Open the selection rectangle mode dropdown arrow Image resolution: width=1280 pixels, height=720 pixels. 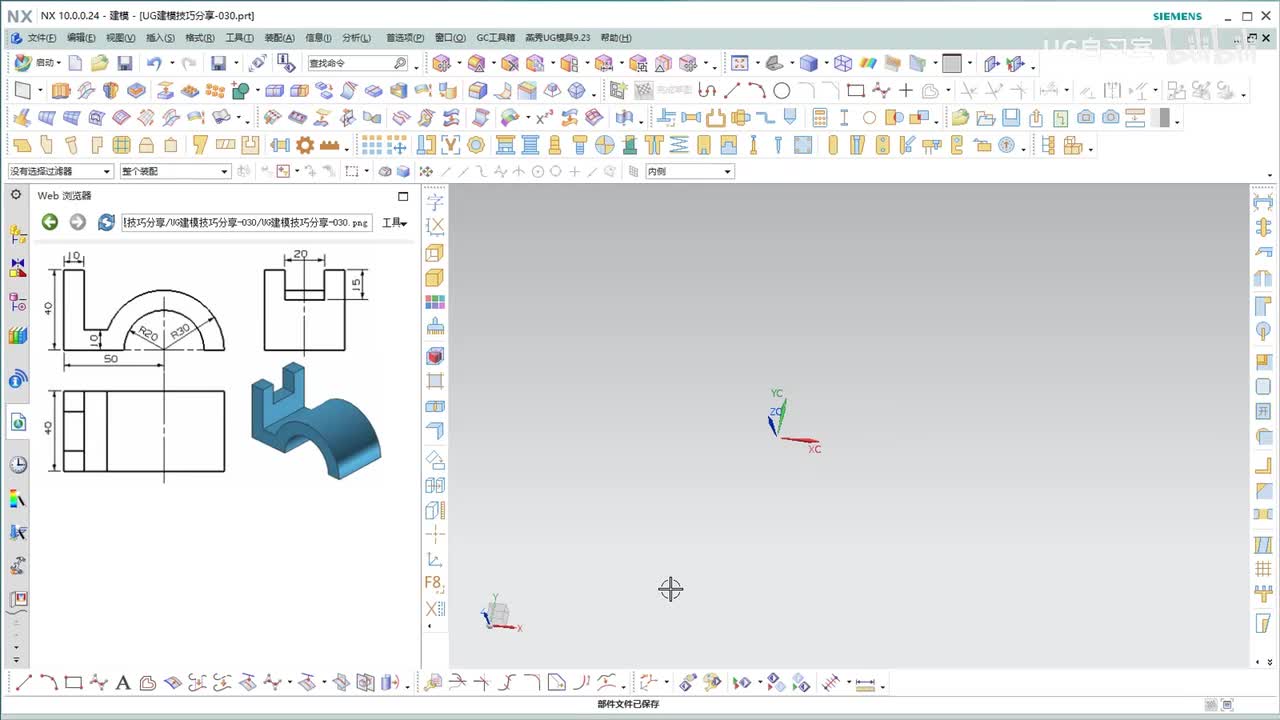click(367, 172)
